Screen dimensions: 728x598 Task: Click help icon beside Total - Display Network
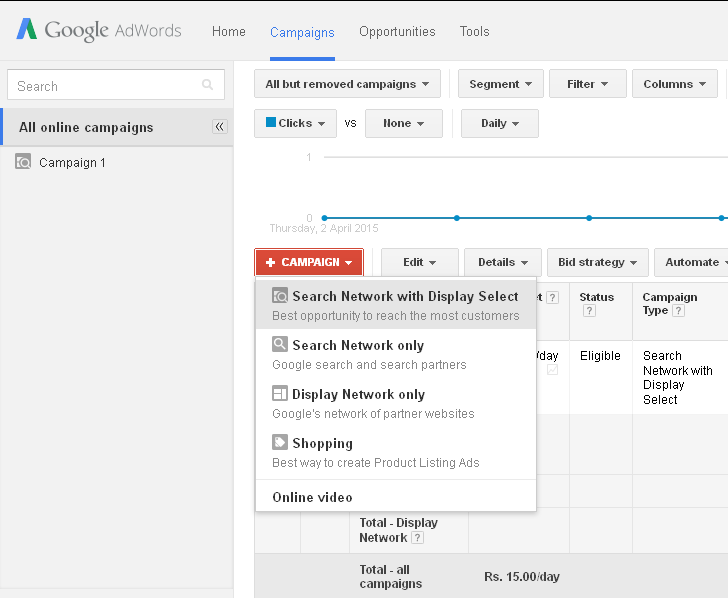pos(417,538)
